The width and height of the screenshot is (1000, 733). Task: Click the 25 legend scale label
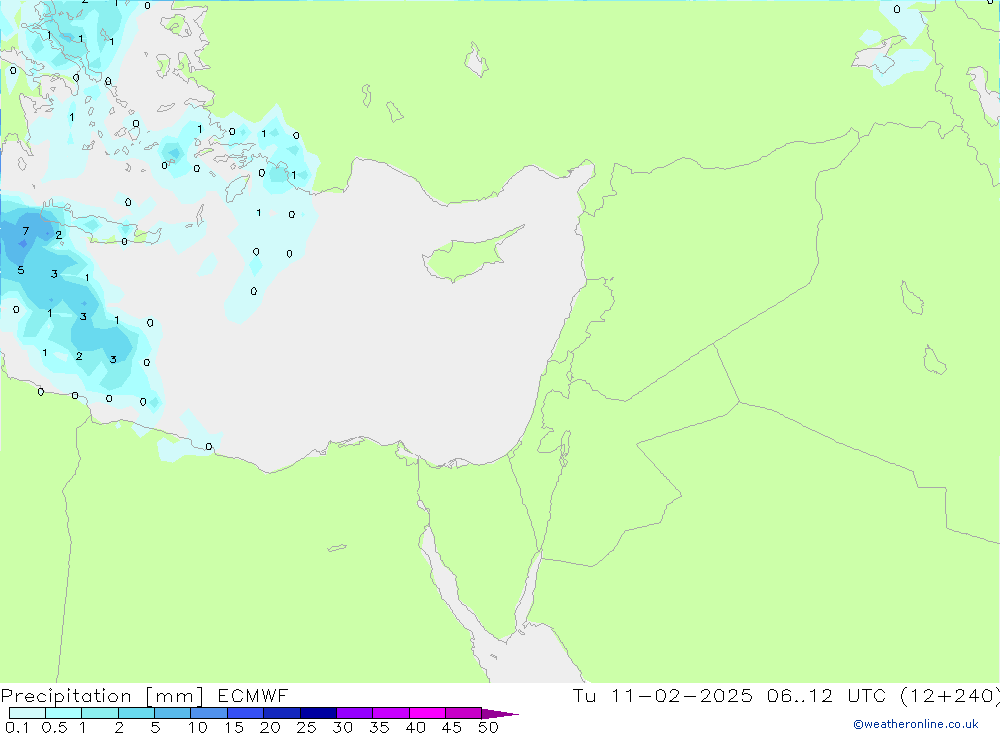coord(306,727)
